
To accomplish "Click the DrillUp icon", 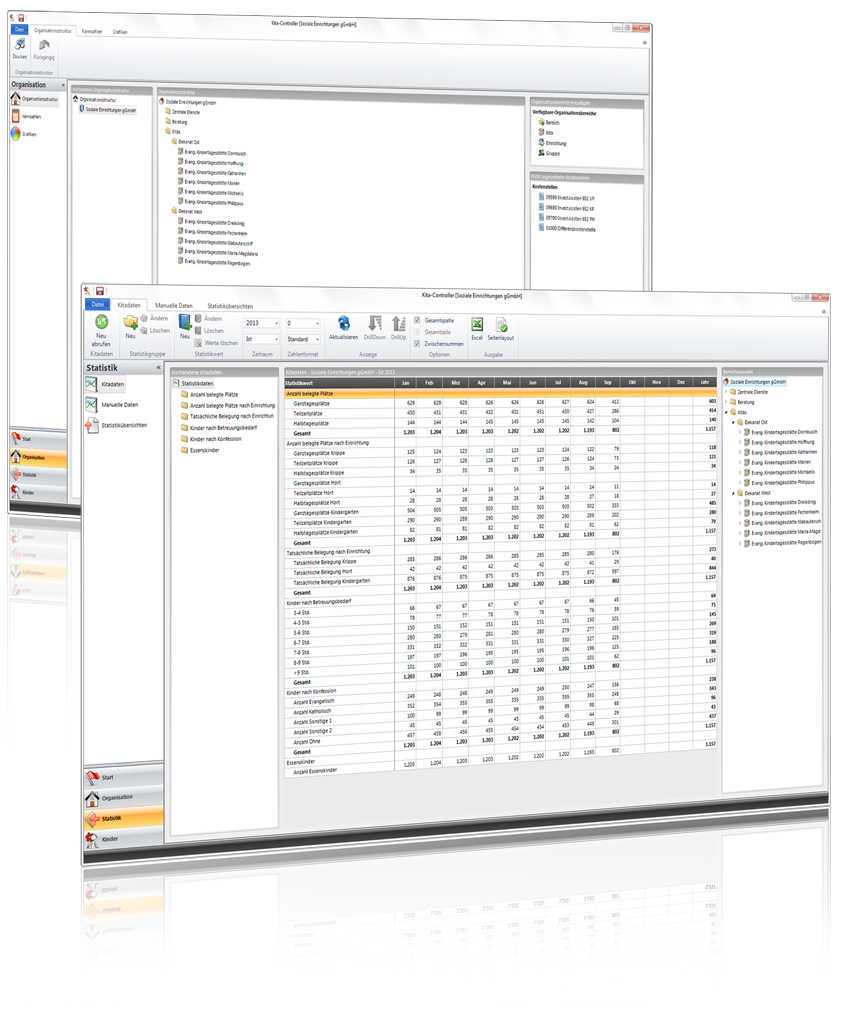I will point(398,323).
